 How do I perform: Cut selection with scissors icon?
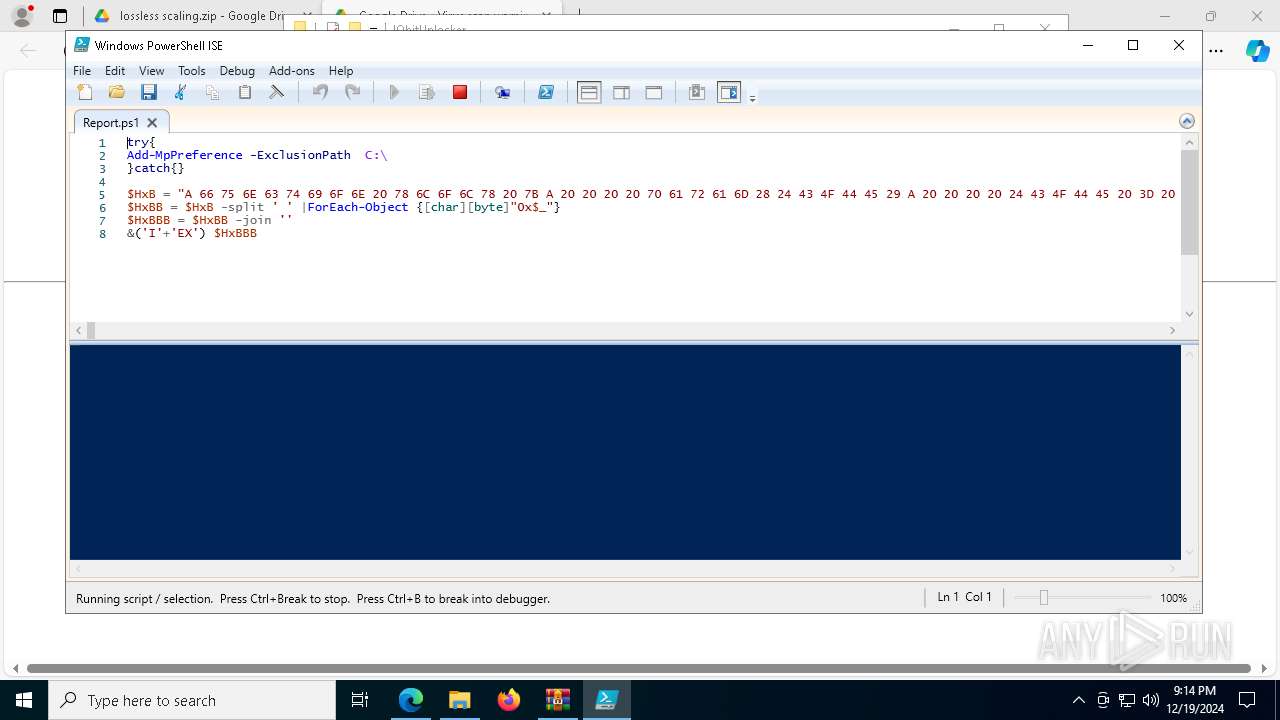[181, 92]
